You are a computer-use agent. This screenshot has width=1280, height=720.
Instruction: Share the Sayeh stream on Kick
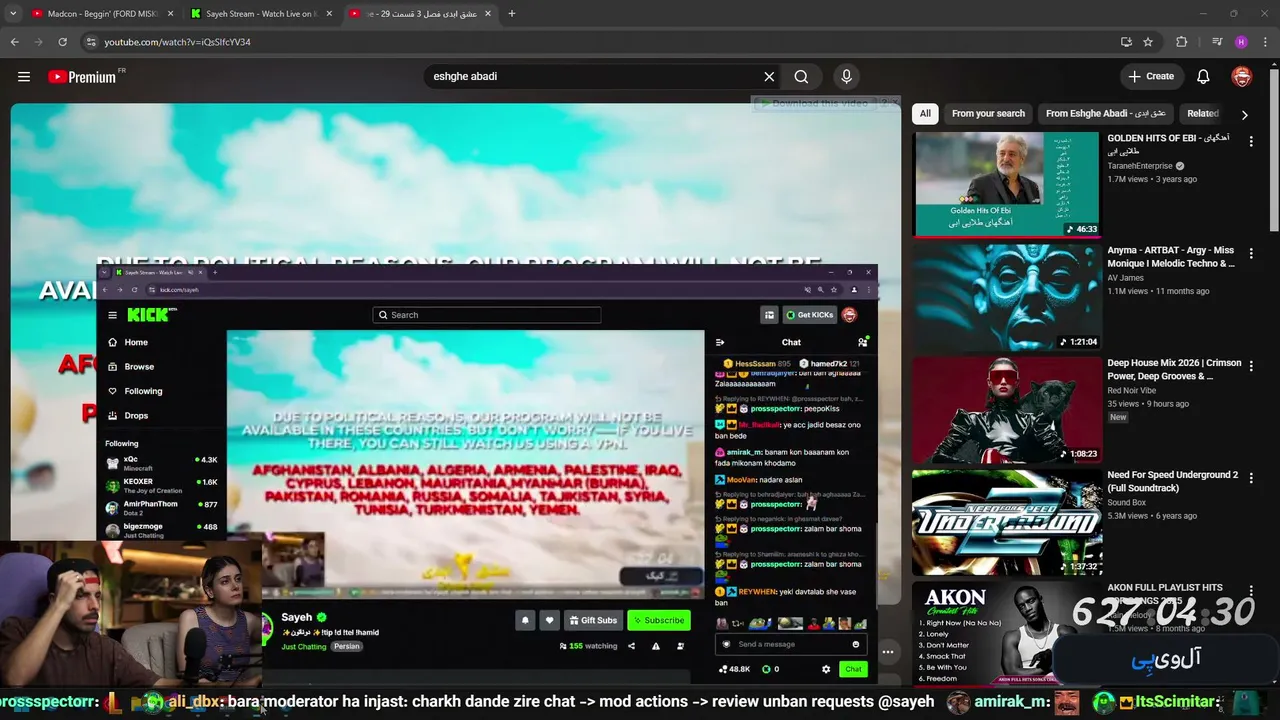(x=631, y=646)
